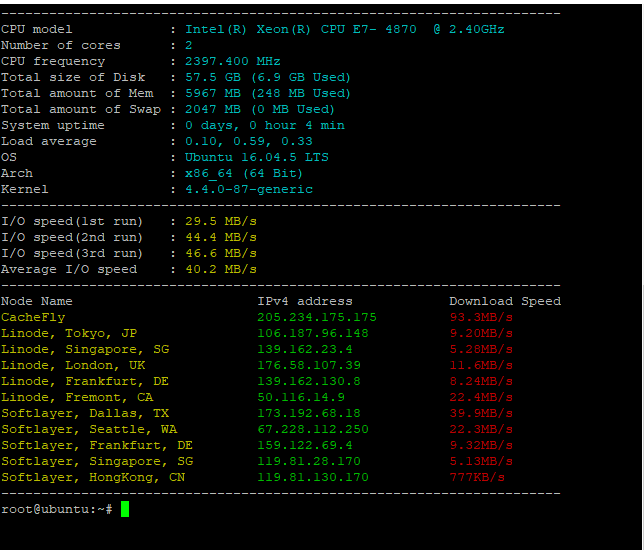This screenshot has width=644, height=550.
Task: Select download speed 5.28MB/s
Action: tap(481, 349)
